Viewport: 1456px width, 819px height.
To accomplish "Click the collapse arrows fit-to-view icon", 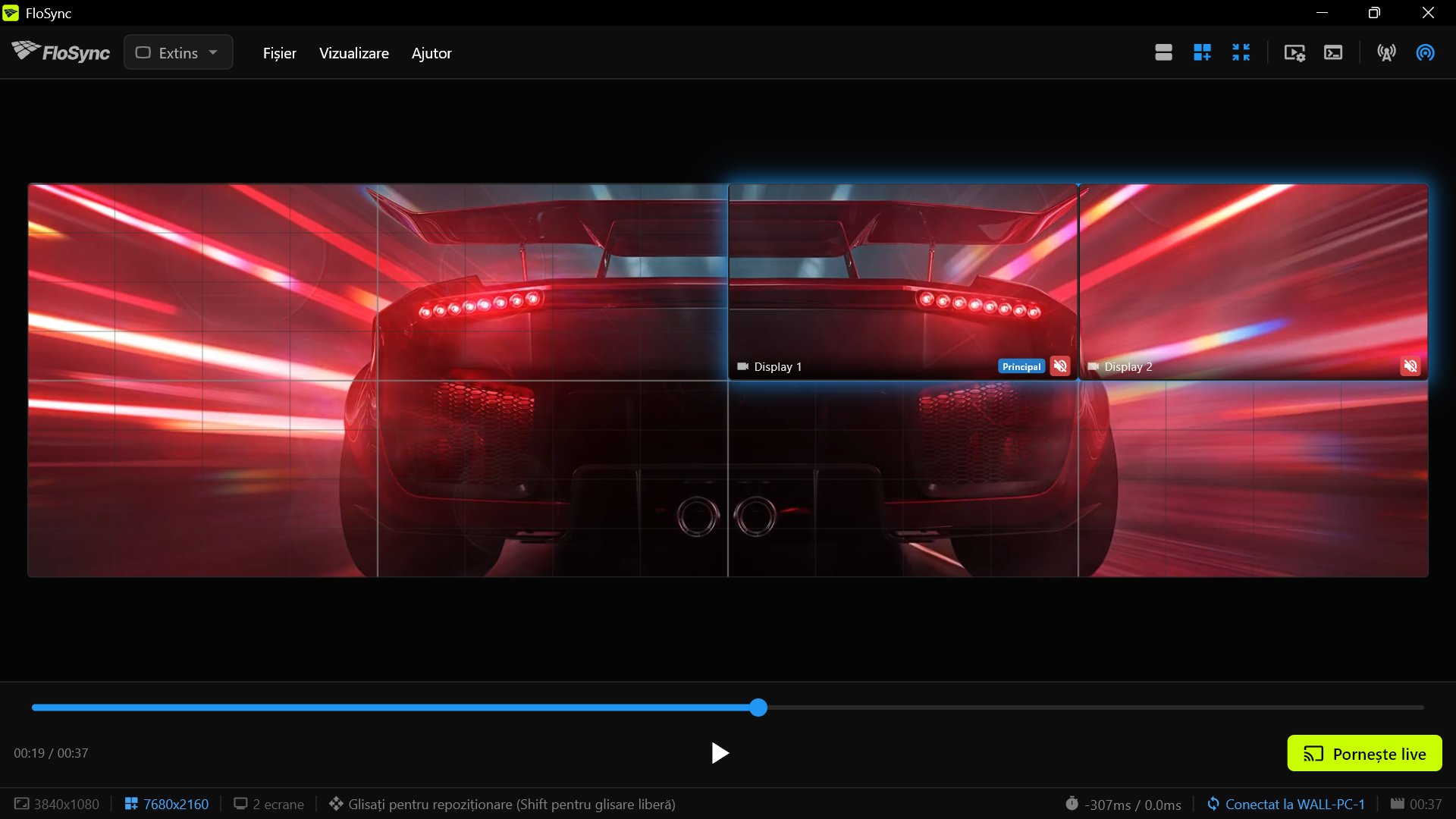I will coord(1241,52).
